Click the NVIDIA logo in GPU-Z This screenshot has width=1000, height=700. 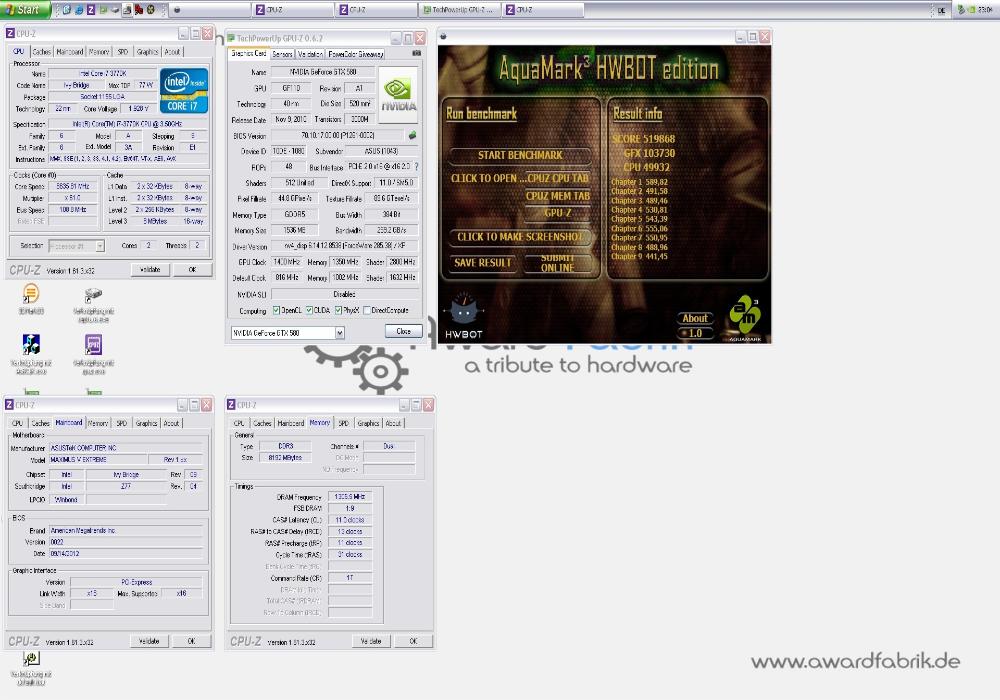tap(399, 95)
